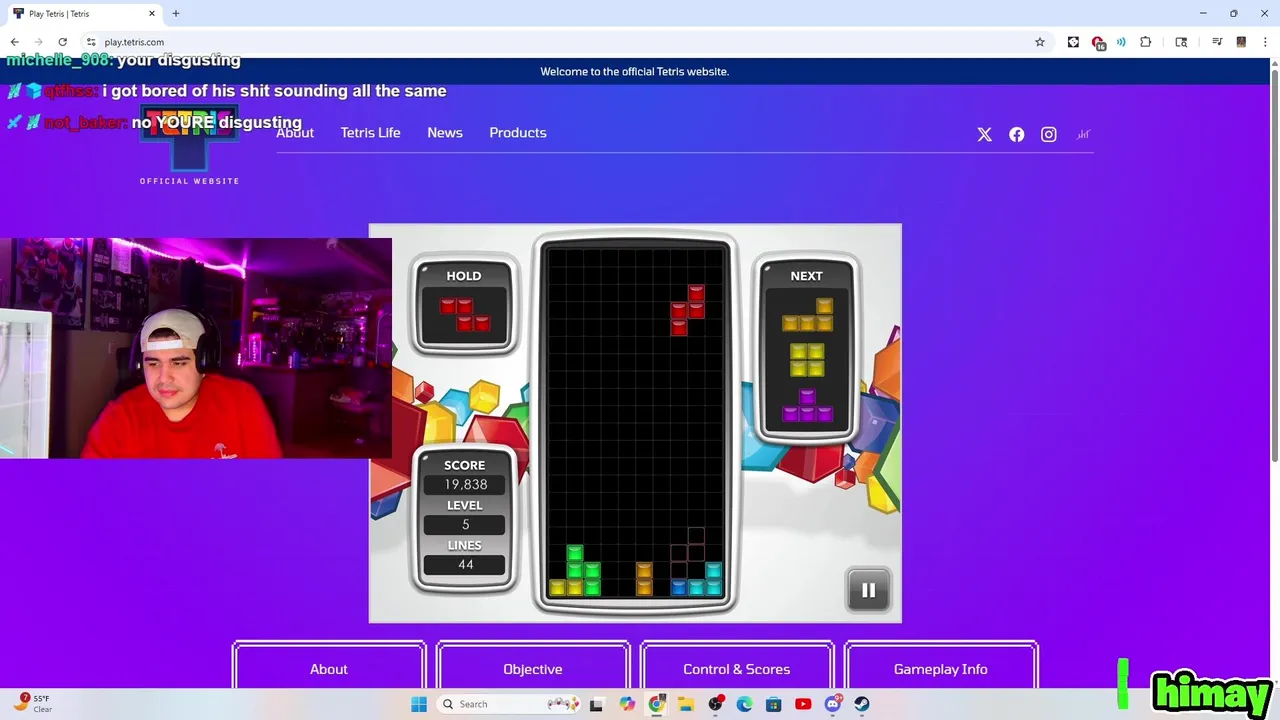Viewport: 1280px width, 720px height.
Task: Open YouTube app from the taskbar
Action: [803, 704]
